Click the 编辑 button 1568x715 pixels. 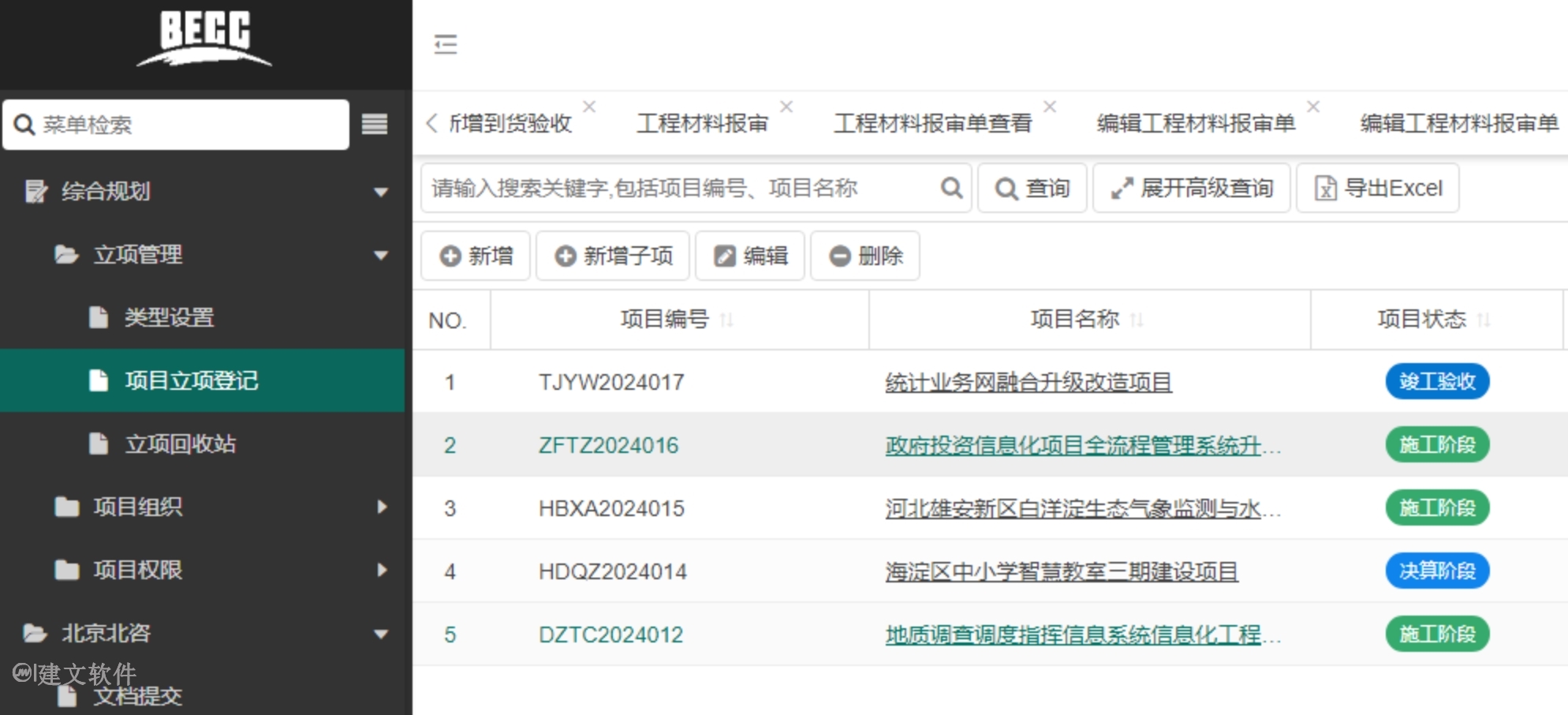click(750, 256)
